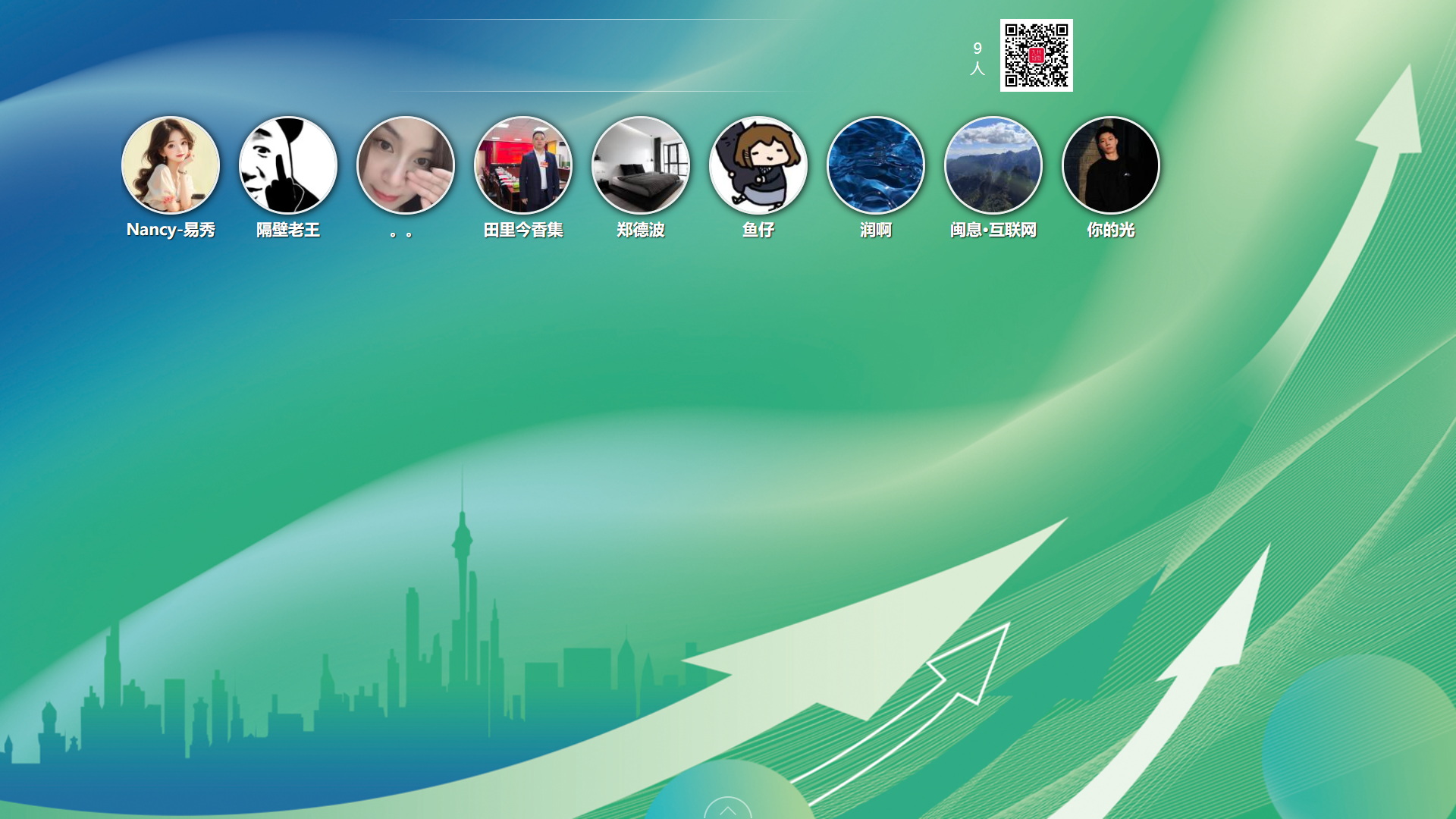Viewport: 1456px width, 819px height.
Task: Click the Nancy-易秀 name label
Action: pos(171,230)
